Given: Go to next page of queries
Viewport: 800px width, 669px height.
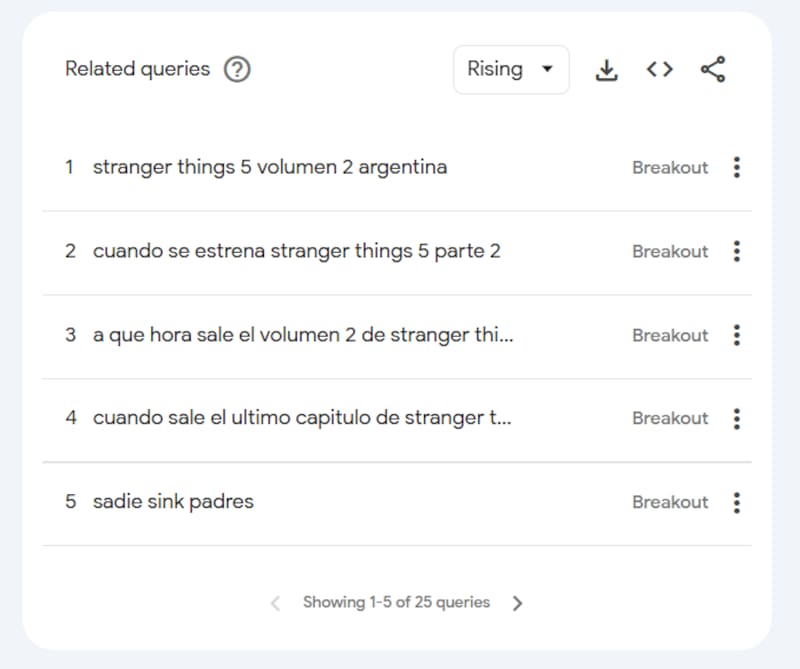Looking at the screenshot, I should click(x=517, y=603).
